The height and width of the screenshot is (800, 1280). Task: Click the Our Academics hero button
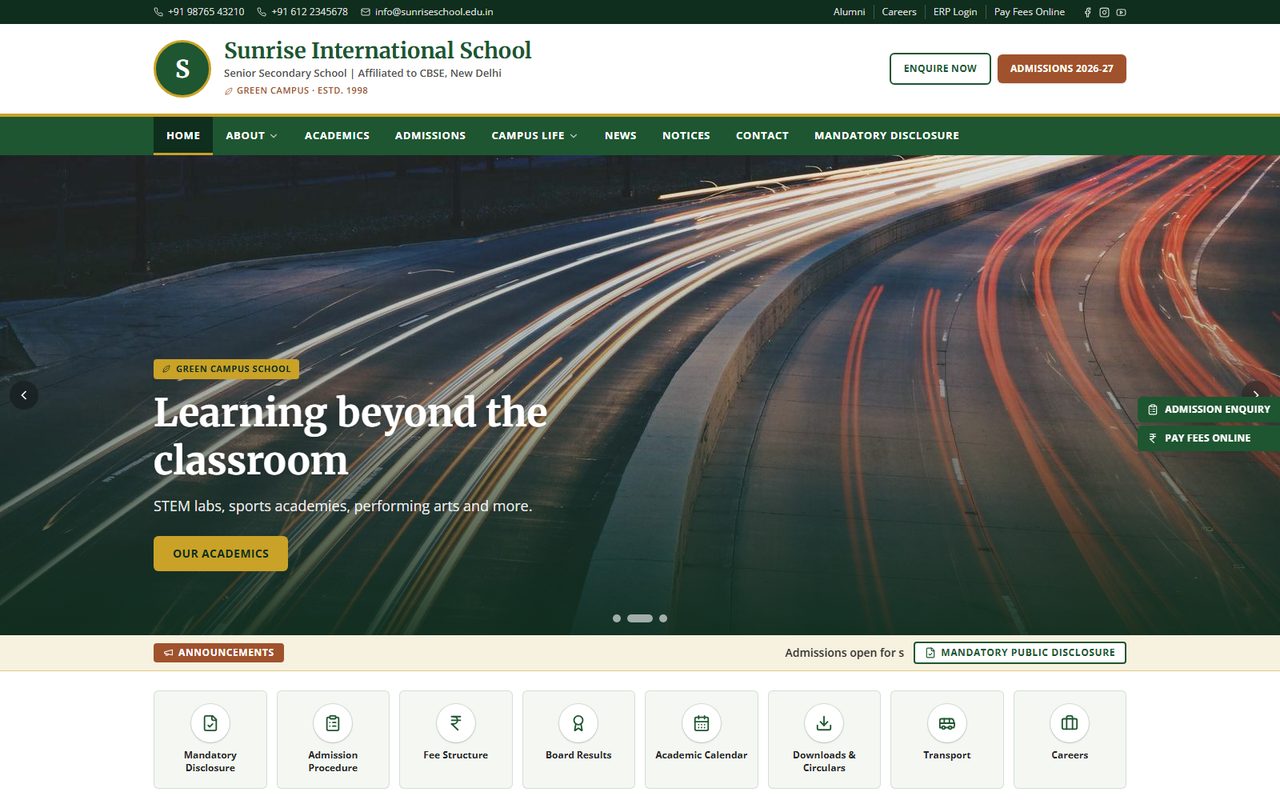click(x=221, y=554)
